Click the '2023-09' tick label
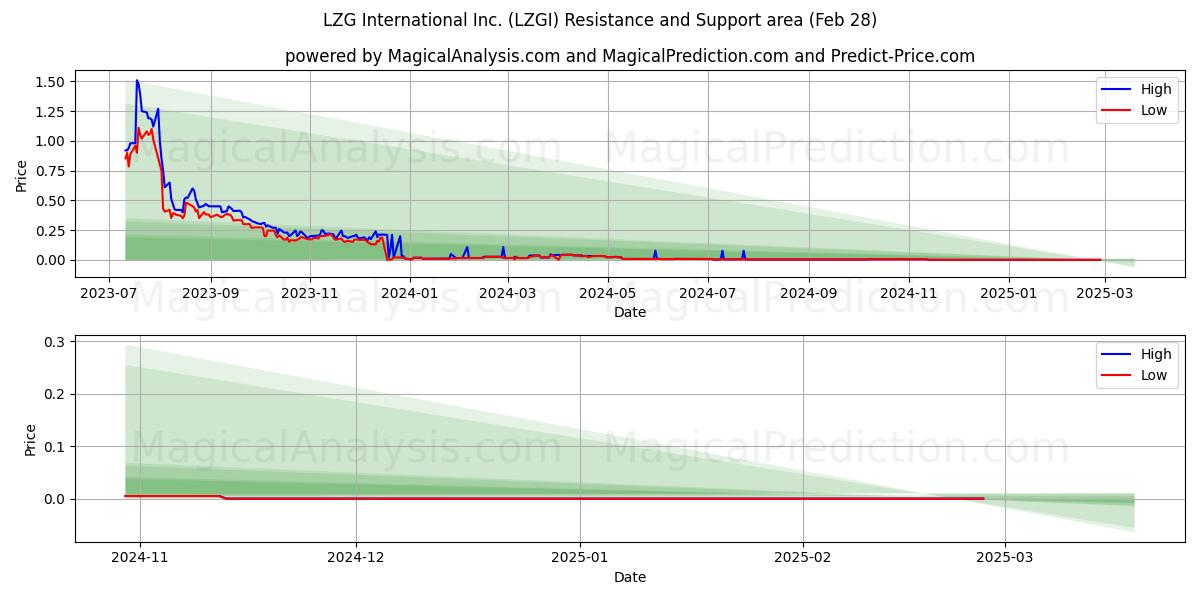The height and width of the screenshot is (600, 1200). 211,294
